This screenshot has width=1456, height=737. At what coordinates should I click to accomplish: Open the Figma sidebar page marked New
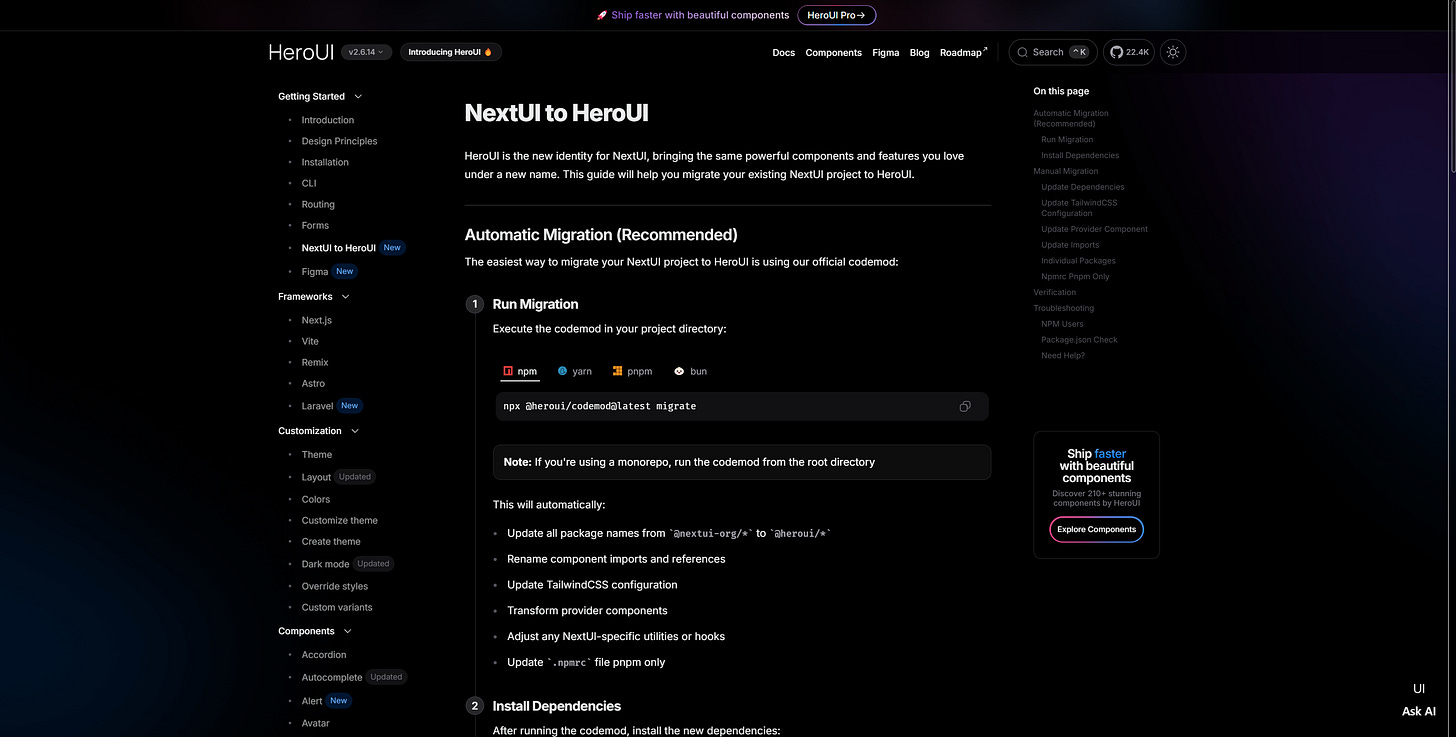coord(315,271)
